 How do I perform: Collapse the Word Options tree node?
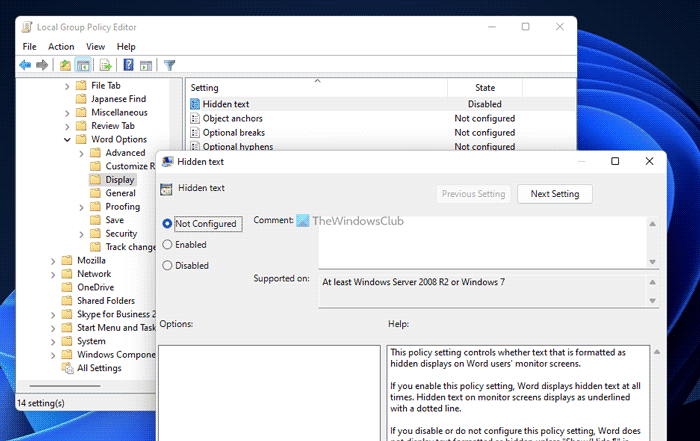point(68,140)
